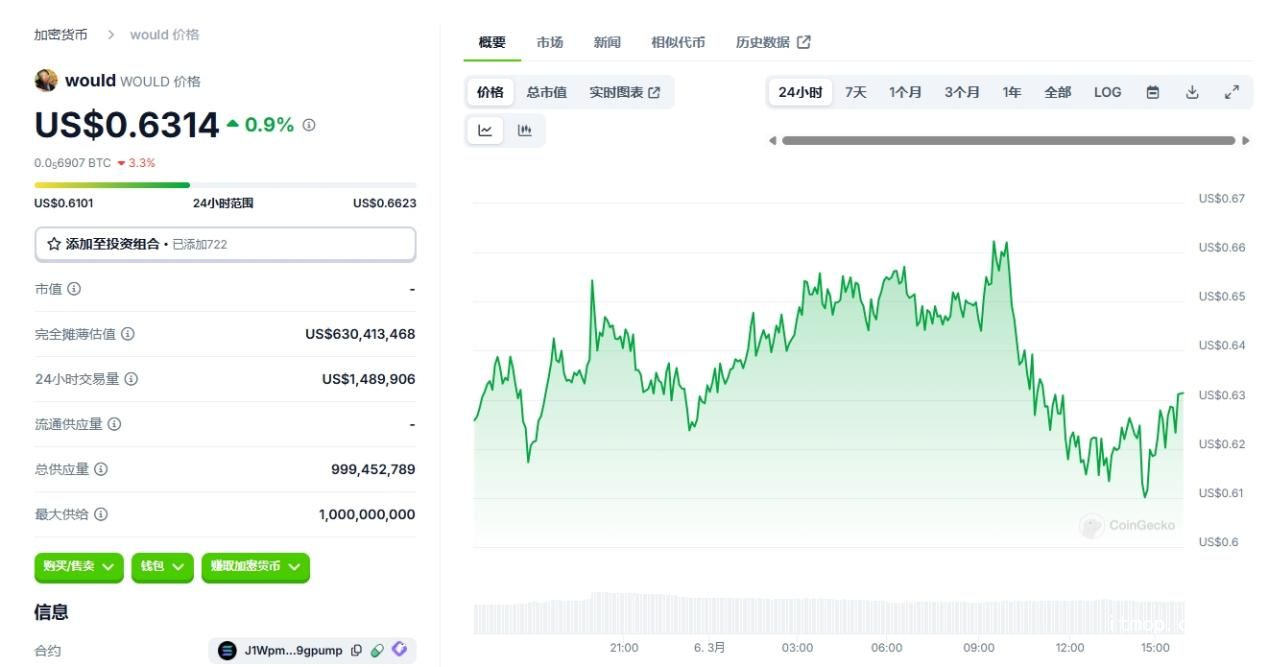The image size is (1268, 667).
Task: Click the 24小时范围 price progress bar
Action: [225, 185]
